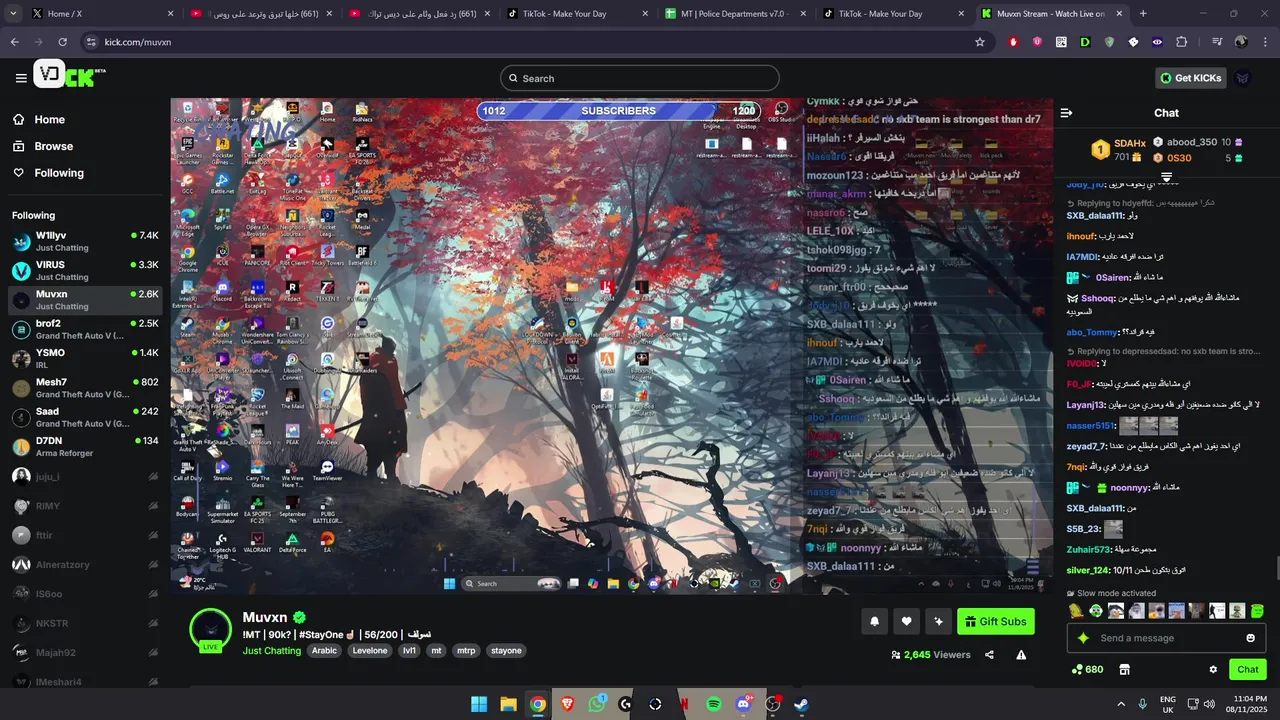
Task: Open brof2 channel in Following list
Action: point(85,329)
